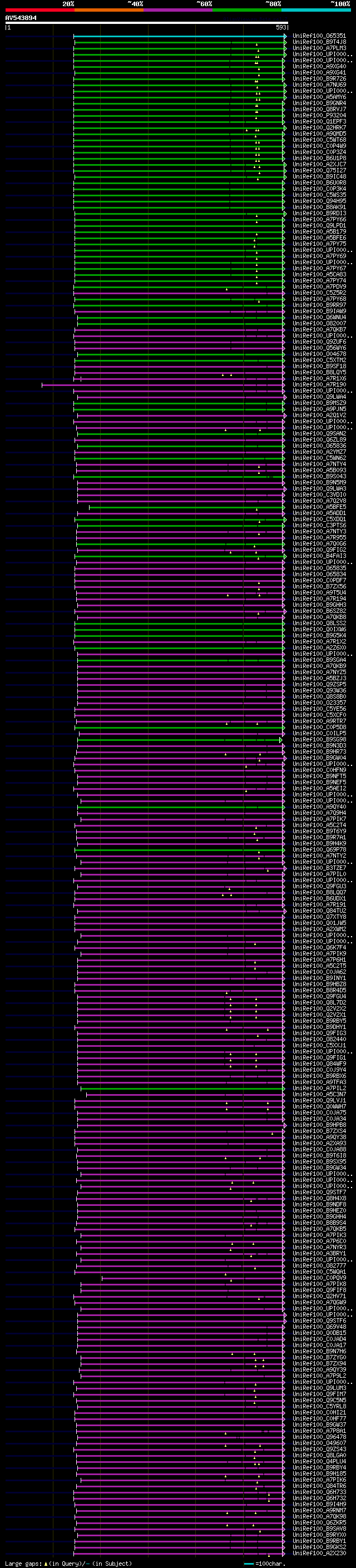Click the UniRef100_C5WT68 label
The image size is (356, 1568).
pyautogui.click(x=319, y=140)
